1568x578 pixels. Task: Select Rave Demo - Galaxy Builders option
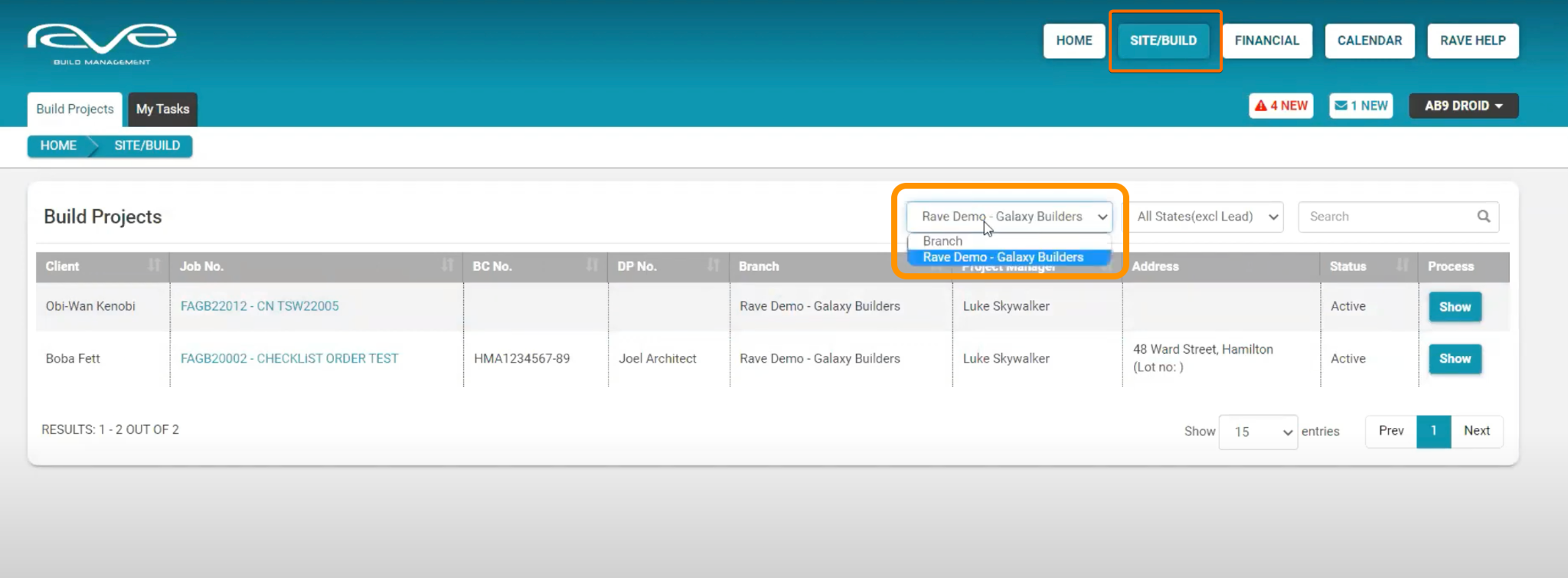click(x=1003, y=257)
